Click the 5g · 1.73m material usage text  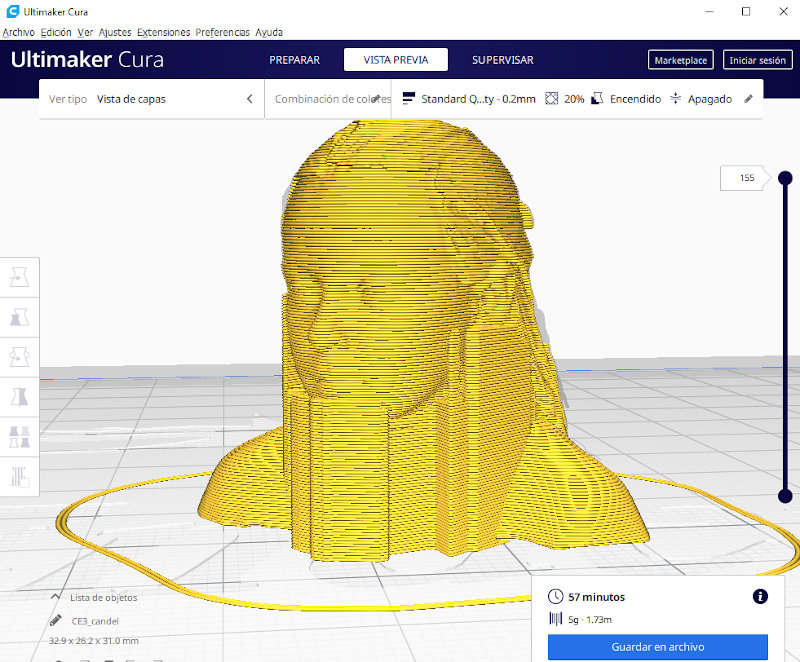(590, 620)
